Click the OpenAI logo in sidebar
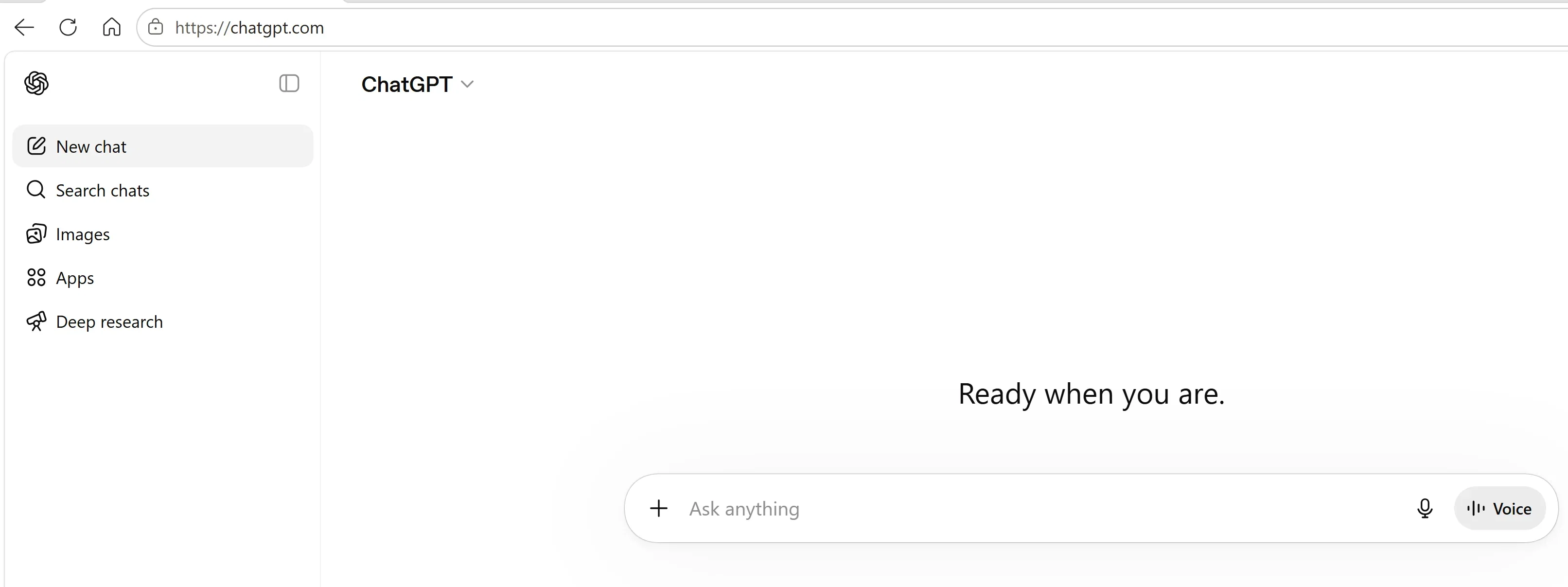This screenshot has width=1568, height=587. tap(36, 83)
